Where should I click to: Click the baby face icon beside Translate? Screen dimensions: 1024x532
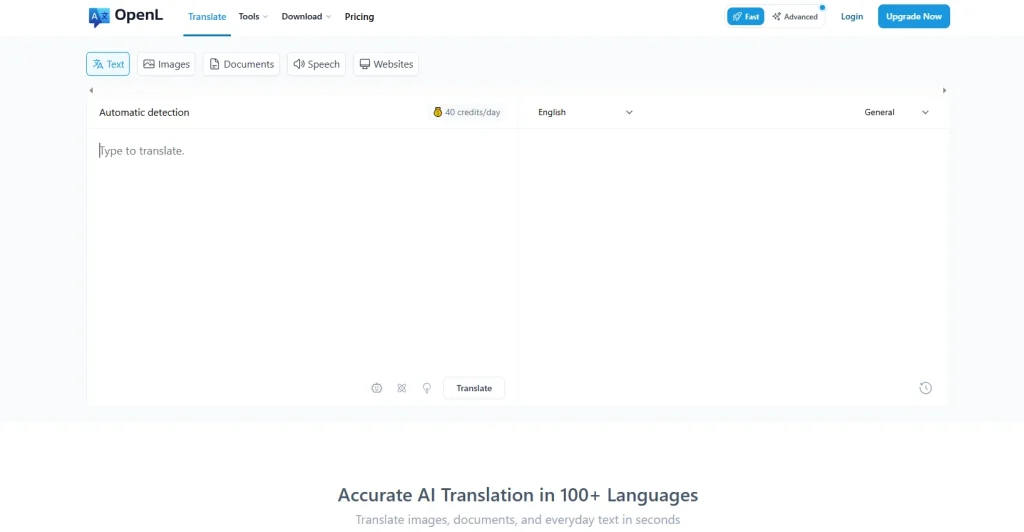(377, 388)
